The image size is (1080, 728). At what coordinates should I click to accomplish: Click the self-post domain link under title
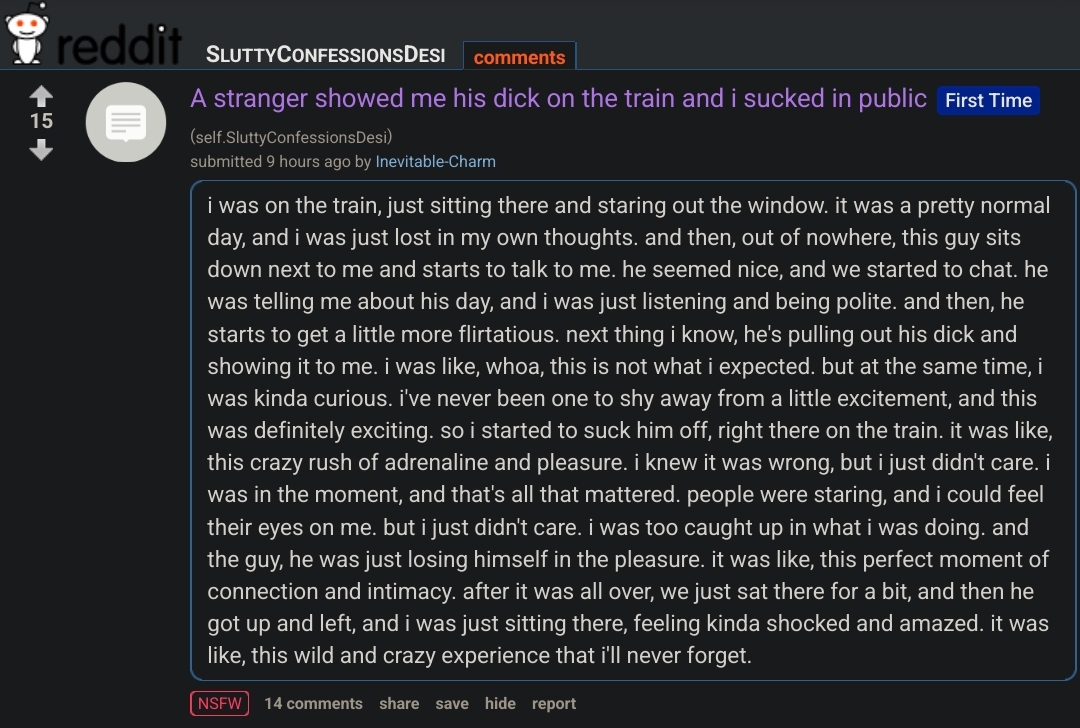[x=291, y=137]
